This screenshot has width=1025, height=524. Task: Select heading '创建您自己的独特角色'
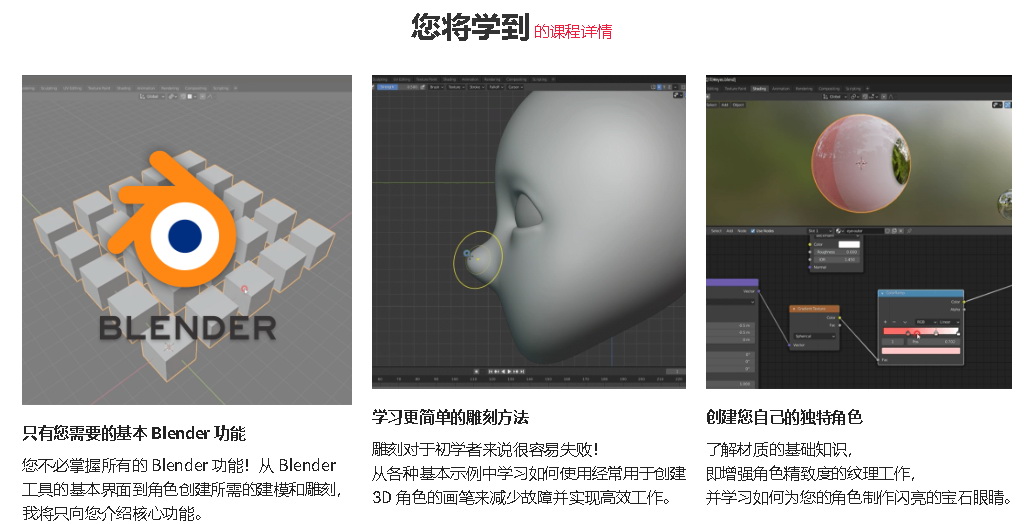[784, 418]
